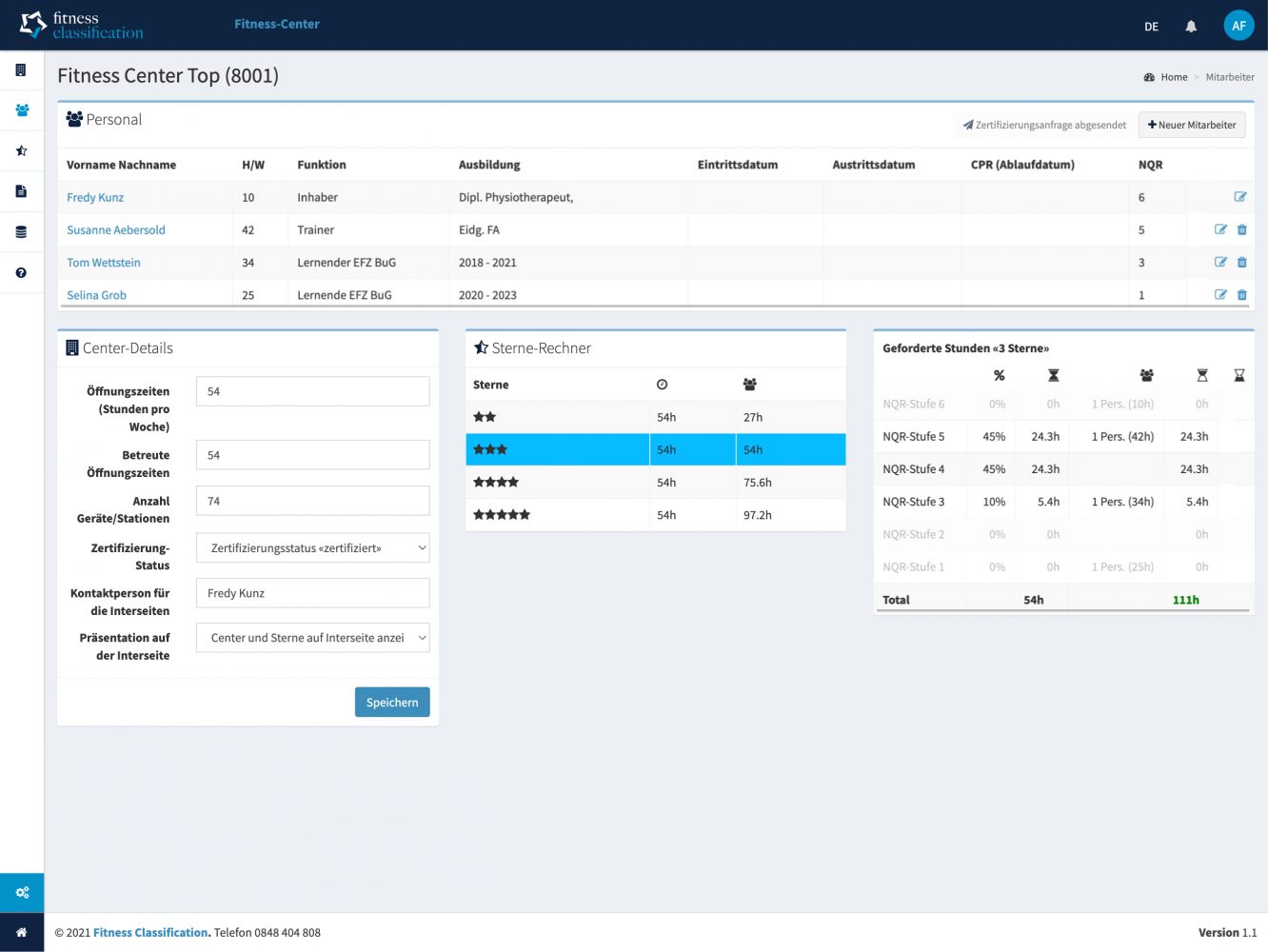Delete the Susanne Aebersold employee row
Viewport: 1268px width, 952px height.
1242,229
